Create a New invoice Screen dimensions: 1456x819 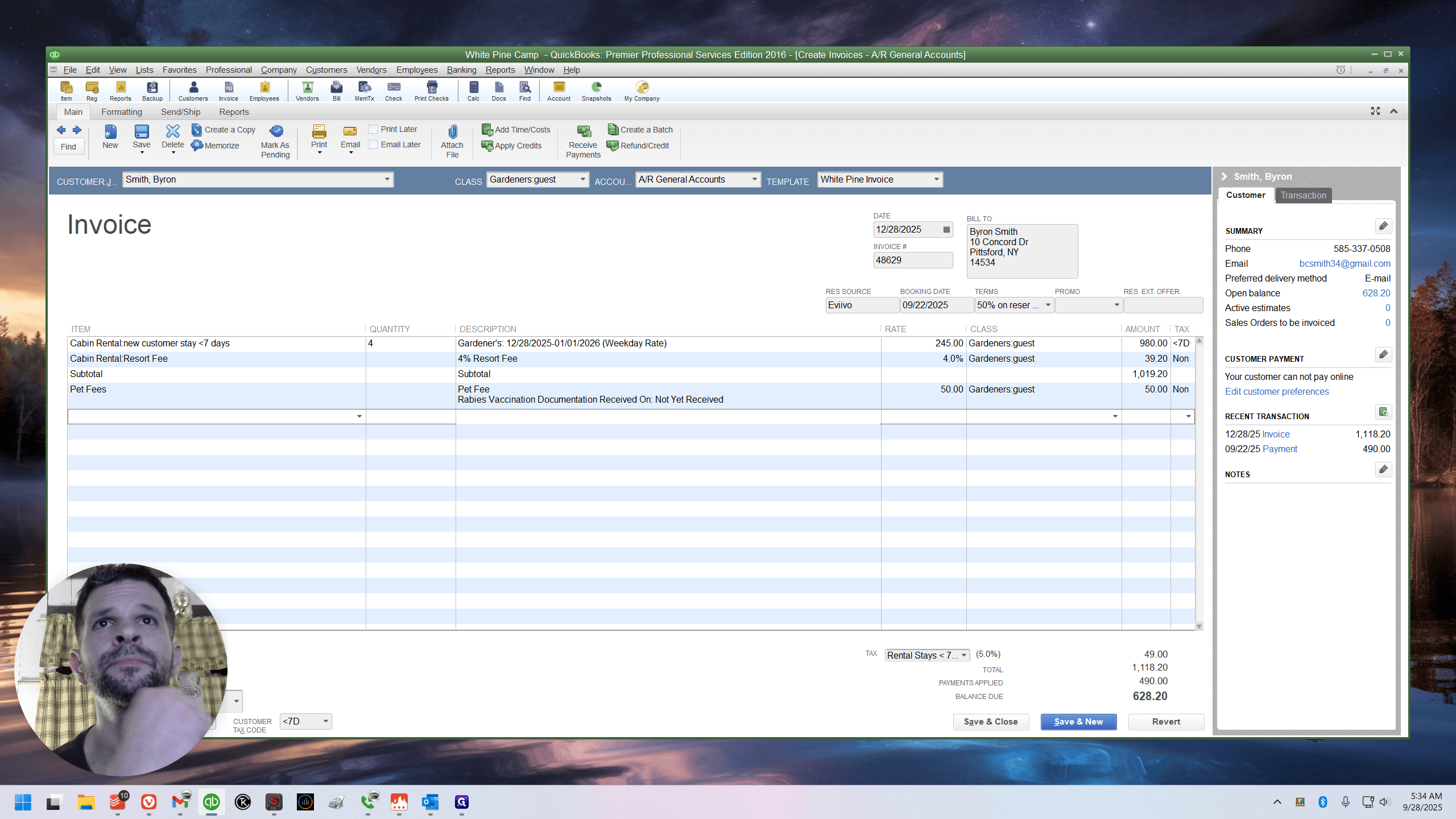coord(110,137)
